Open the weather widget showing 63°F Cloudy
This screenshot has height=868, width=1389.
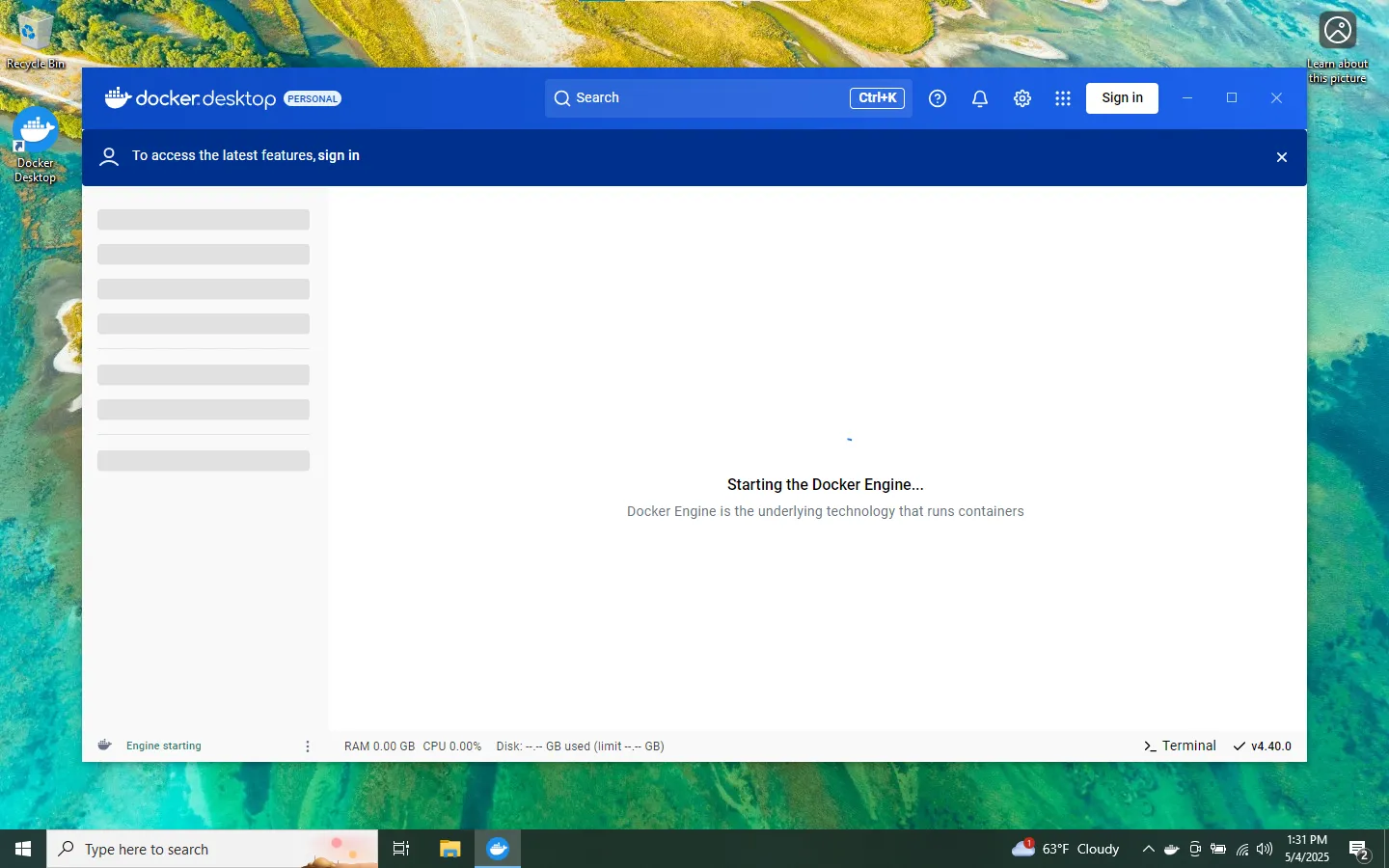(1064, 849)
